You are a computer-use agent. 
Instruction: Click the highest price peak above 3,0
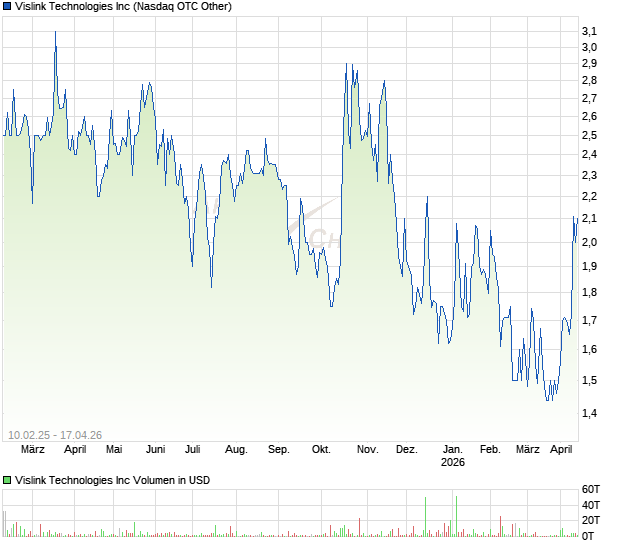(55, 32)
